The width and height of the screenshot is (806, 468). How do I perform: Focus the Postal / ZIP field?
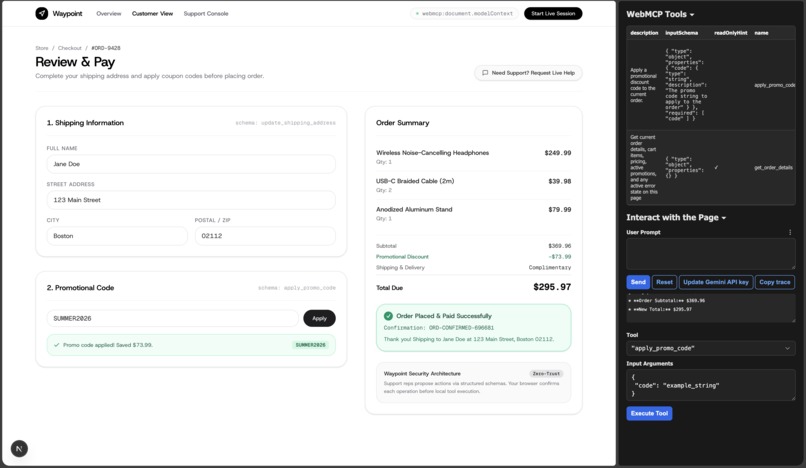(265, 236)
